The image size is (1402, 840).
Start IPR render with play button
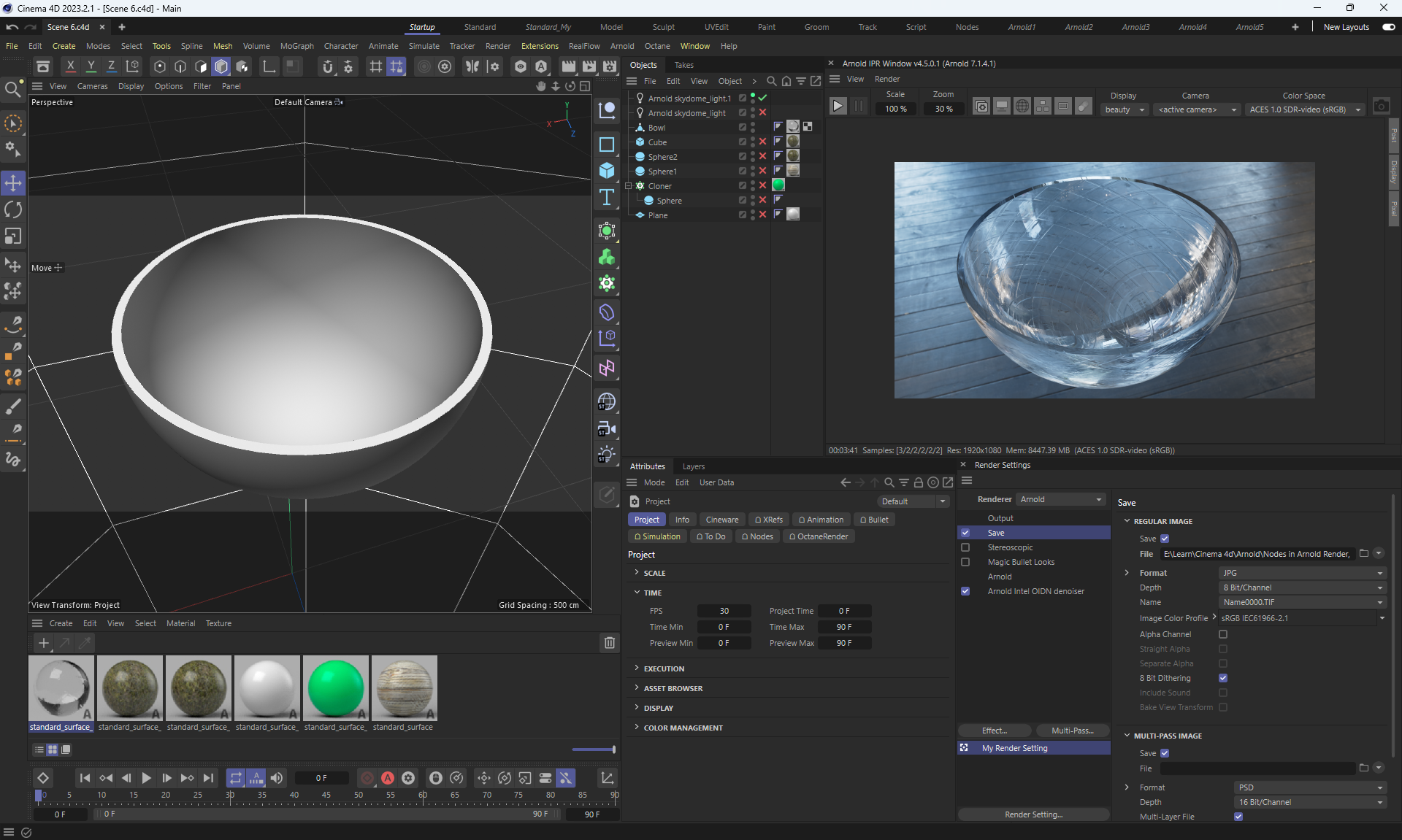coord(838,107)
